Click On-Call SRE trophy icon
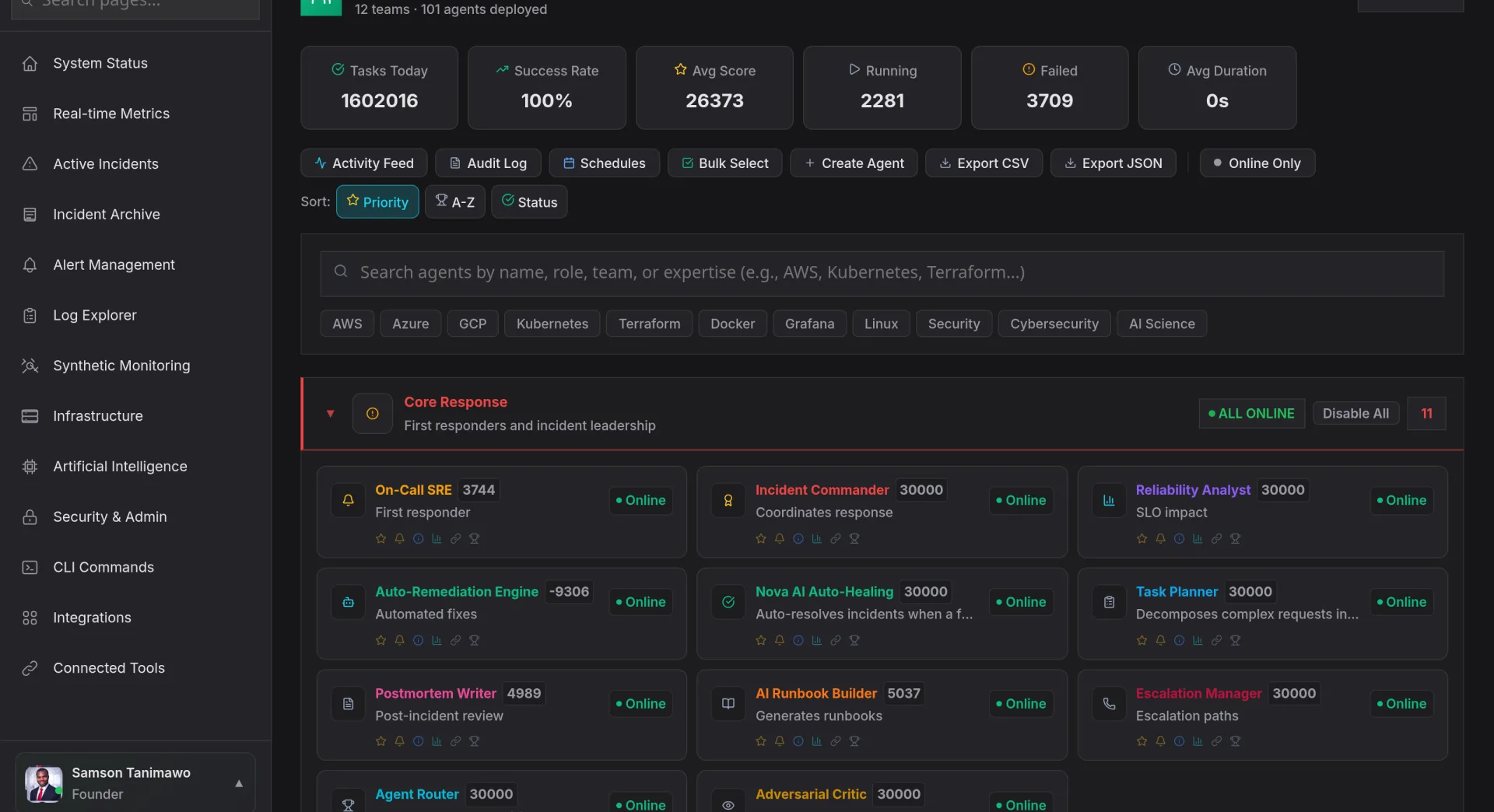This screenshot has height=812, width=1494. click(x=474, y=539)
